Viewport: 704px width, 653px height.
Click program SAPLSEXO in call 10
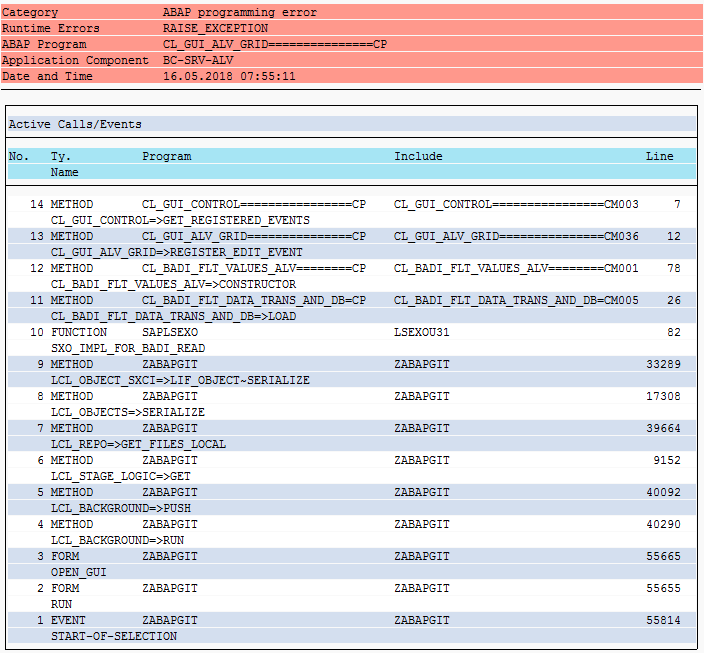click(170, 332)
